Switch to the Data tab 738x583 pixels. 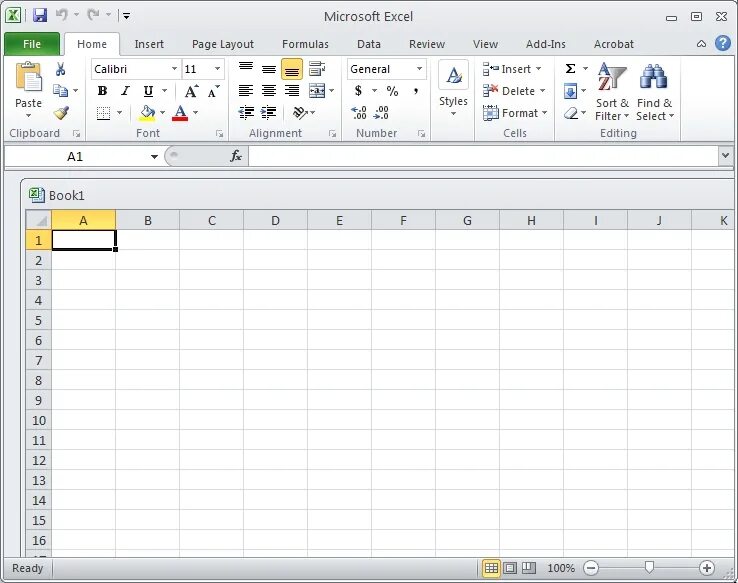point(369,44)
